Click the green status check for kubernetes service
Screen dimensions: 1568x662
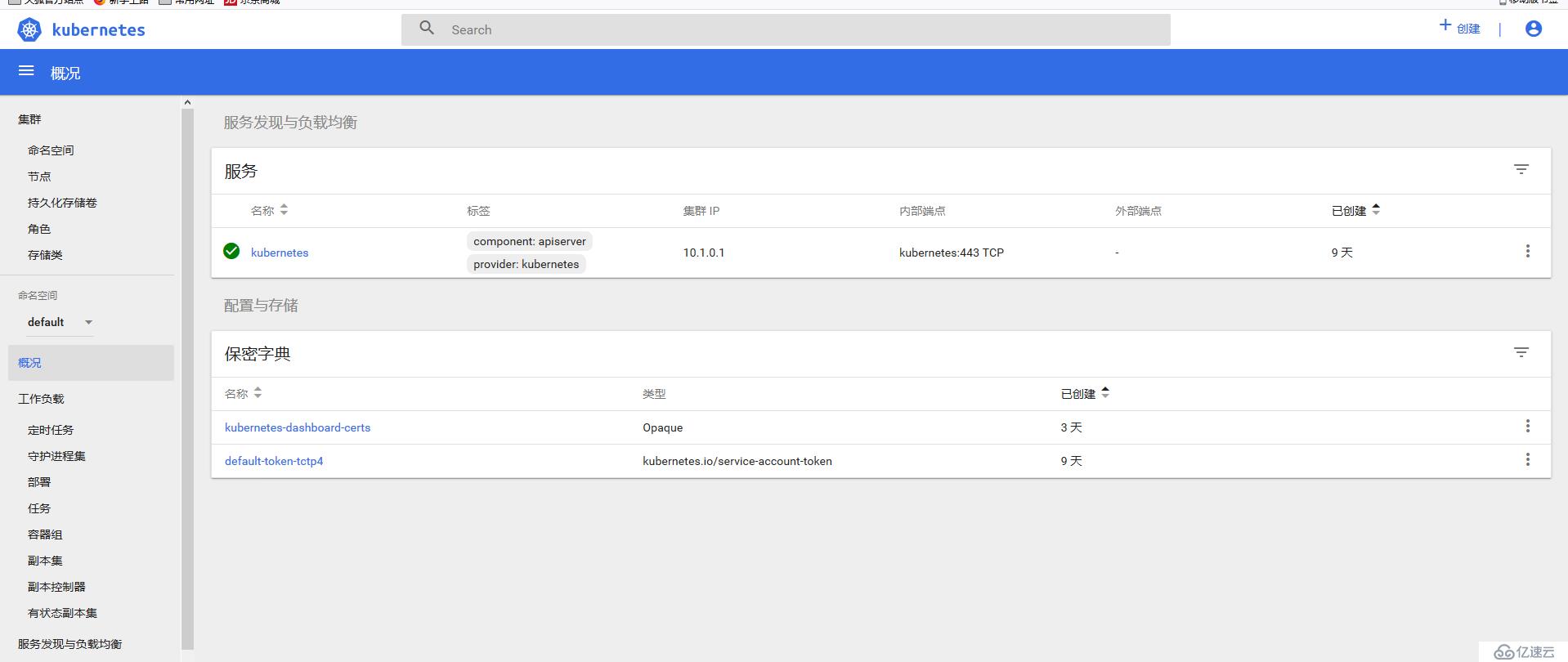(x=231, y=251)
